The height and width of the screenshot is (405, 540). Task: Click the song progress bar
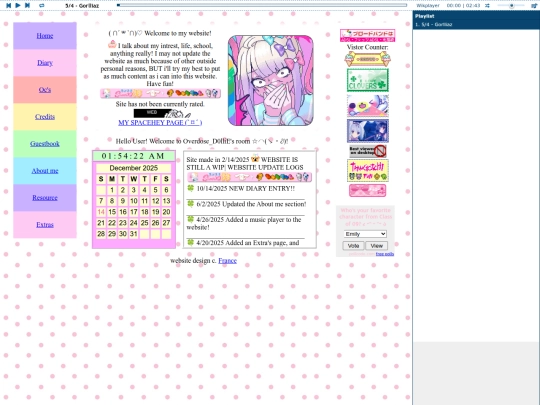(262, 5)
